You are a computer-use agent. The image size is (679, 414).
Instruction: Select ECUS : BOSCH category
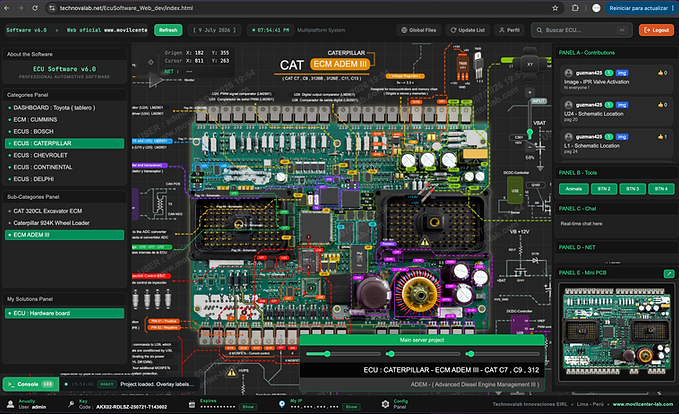[65, 131]
